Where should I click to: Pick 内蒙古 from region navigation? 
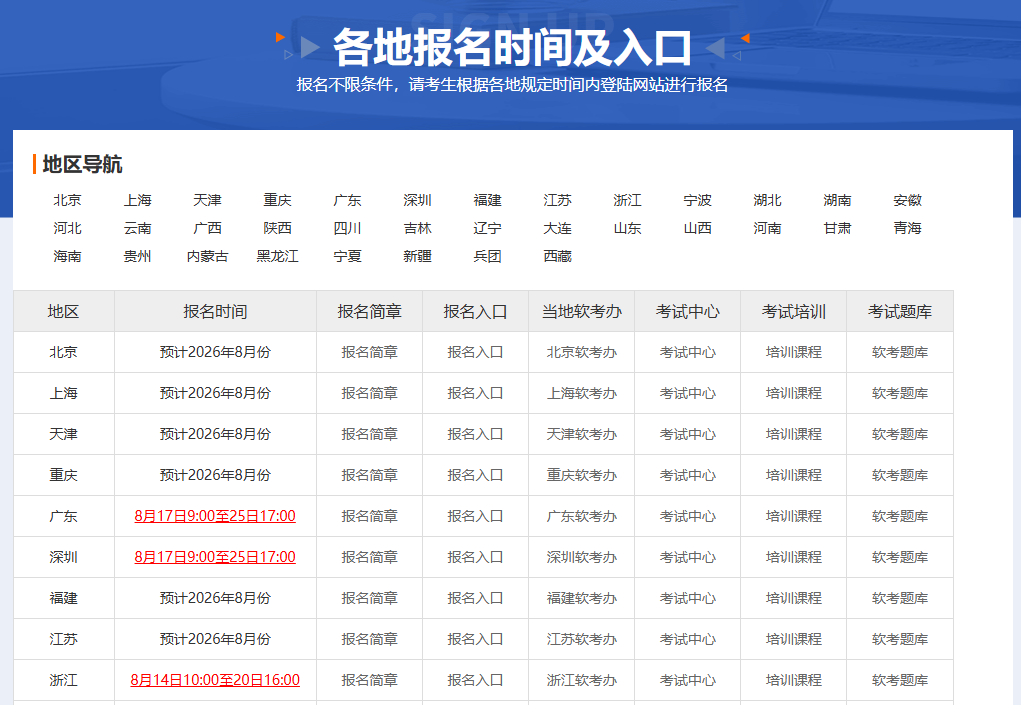click(x=207, y=256)
